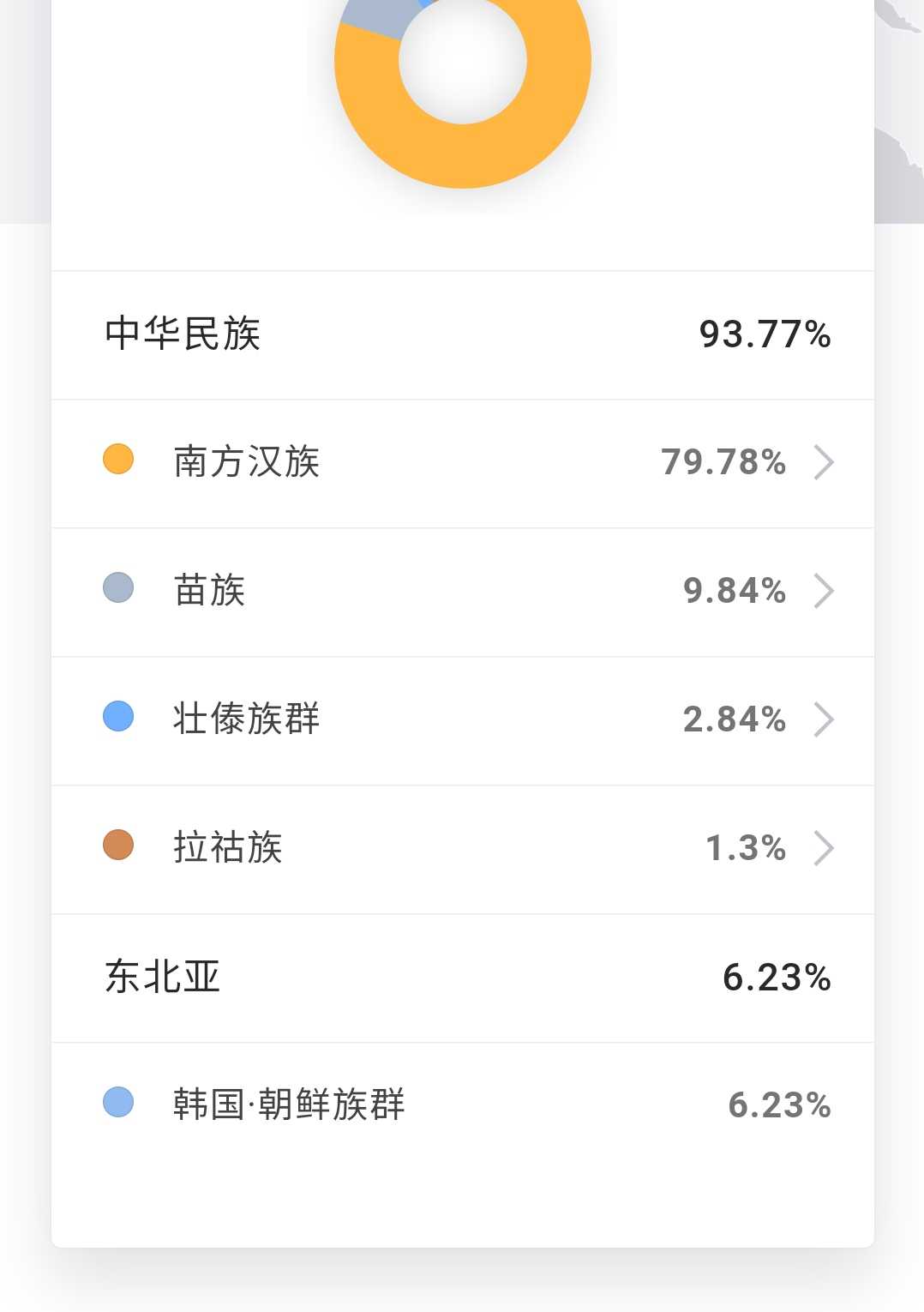Open the 苗族 ancestry entry
This screenshot has height=1312, width=924.
pyautogui.click(x=463, y=593)
